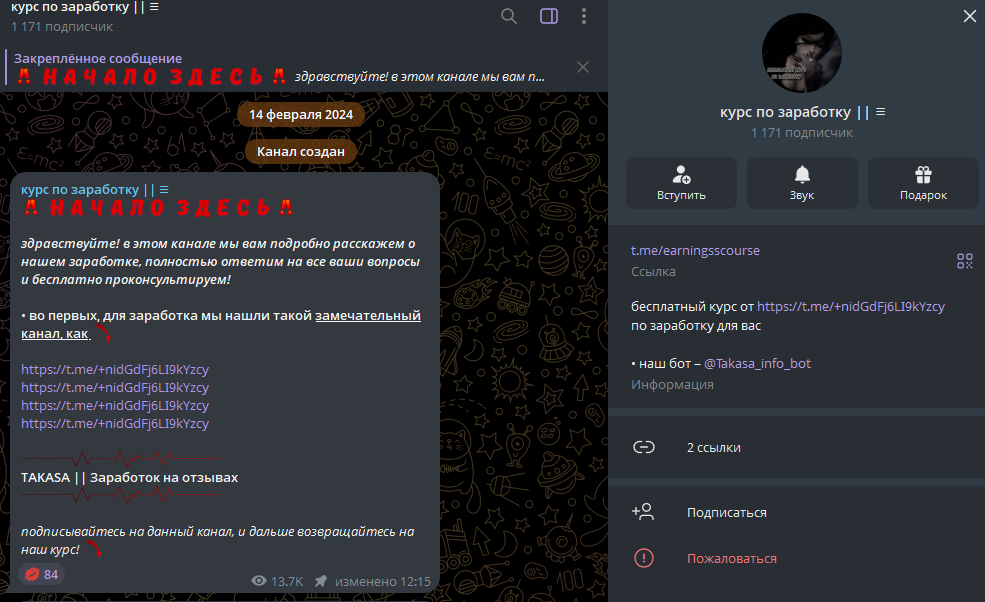985x602 pixels.
Task: Open the search magnifier in chat header
Action: click(509, 16)
